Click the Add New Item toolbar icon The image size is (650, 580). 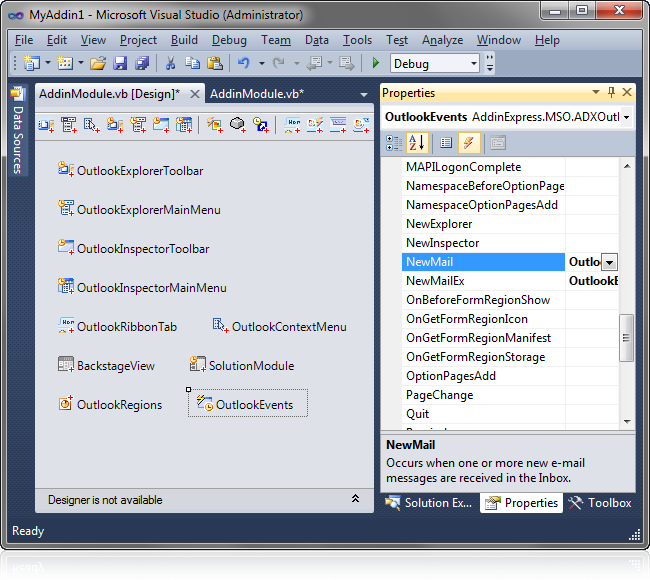65,63
